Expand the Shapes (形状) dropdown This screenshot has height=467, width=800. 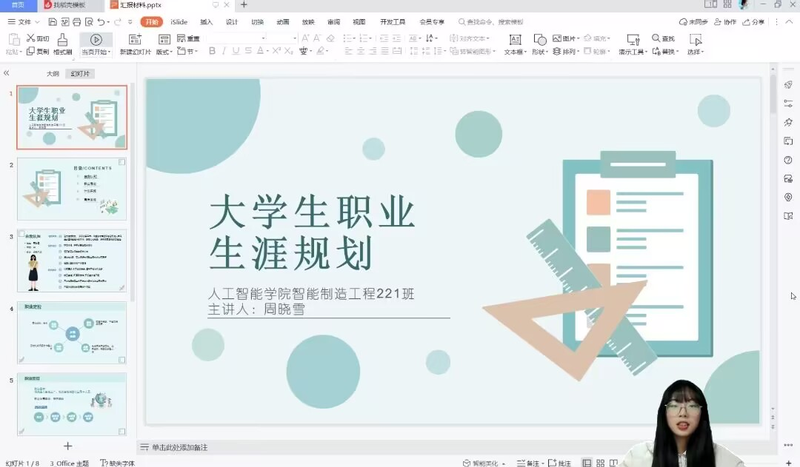[x=540, y=51]
